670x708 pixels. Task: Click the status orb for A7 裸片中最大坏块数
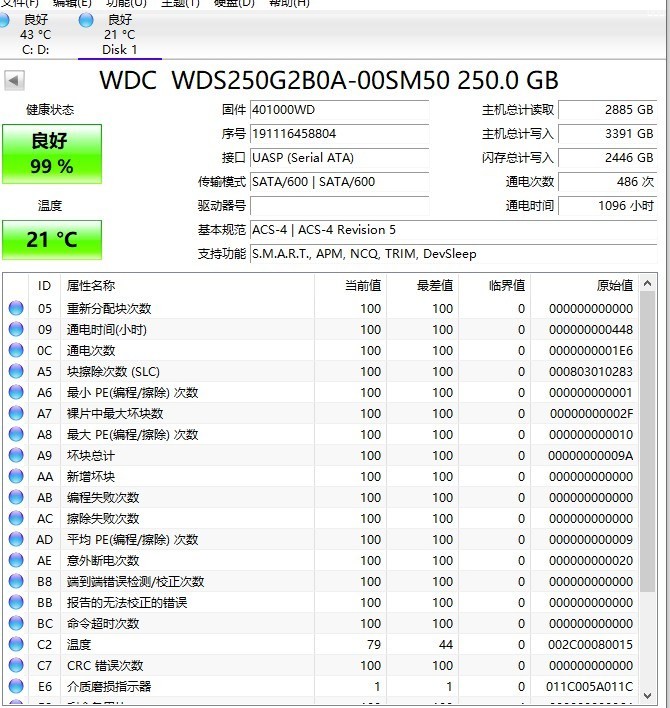click(16, 413)
